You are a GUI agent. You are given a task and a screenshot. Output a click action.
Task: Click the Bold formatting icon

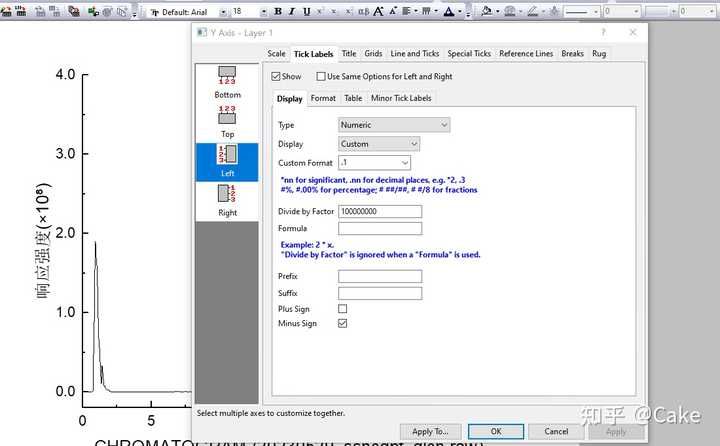point(278,11)
